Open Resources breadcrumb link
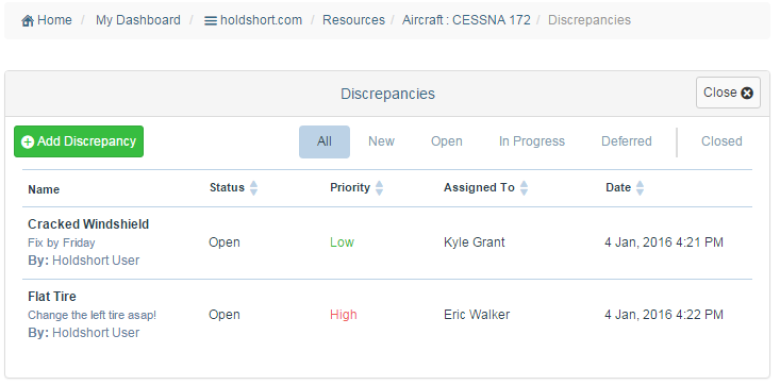 (354, 20)
